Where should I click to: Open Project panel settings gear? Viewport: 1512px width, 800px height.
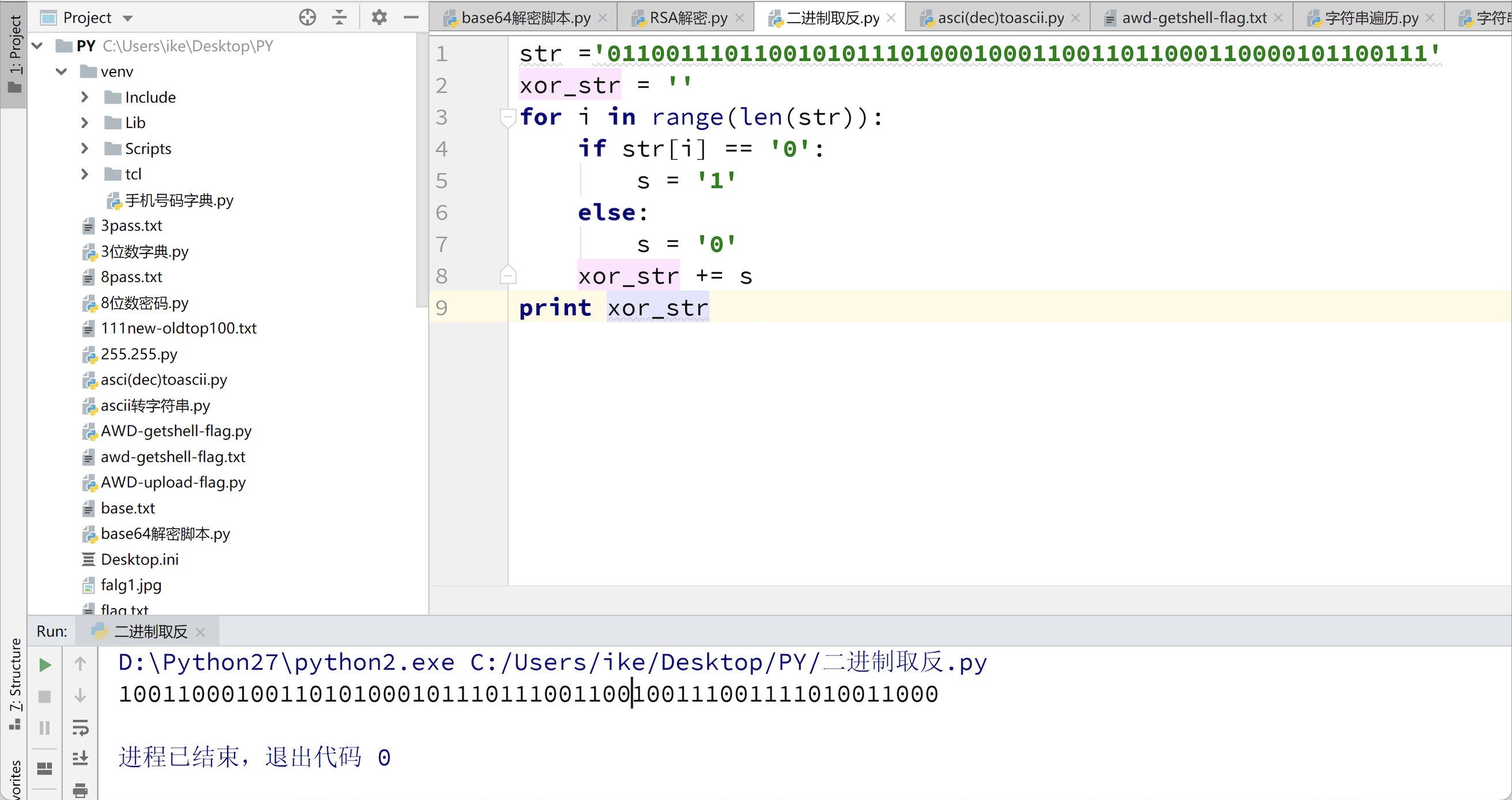pos(379,17)
